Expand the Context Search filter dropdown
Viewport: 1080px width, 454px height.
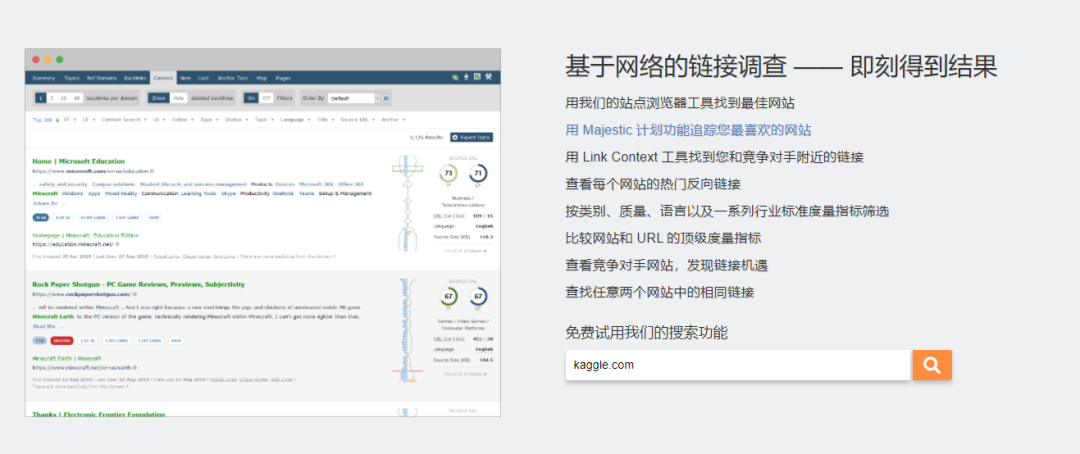coord(123,119)
